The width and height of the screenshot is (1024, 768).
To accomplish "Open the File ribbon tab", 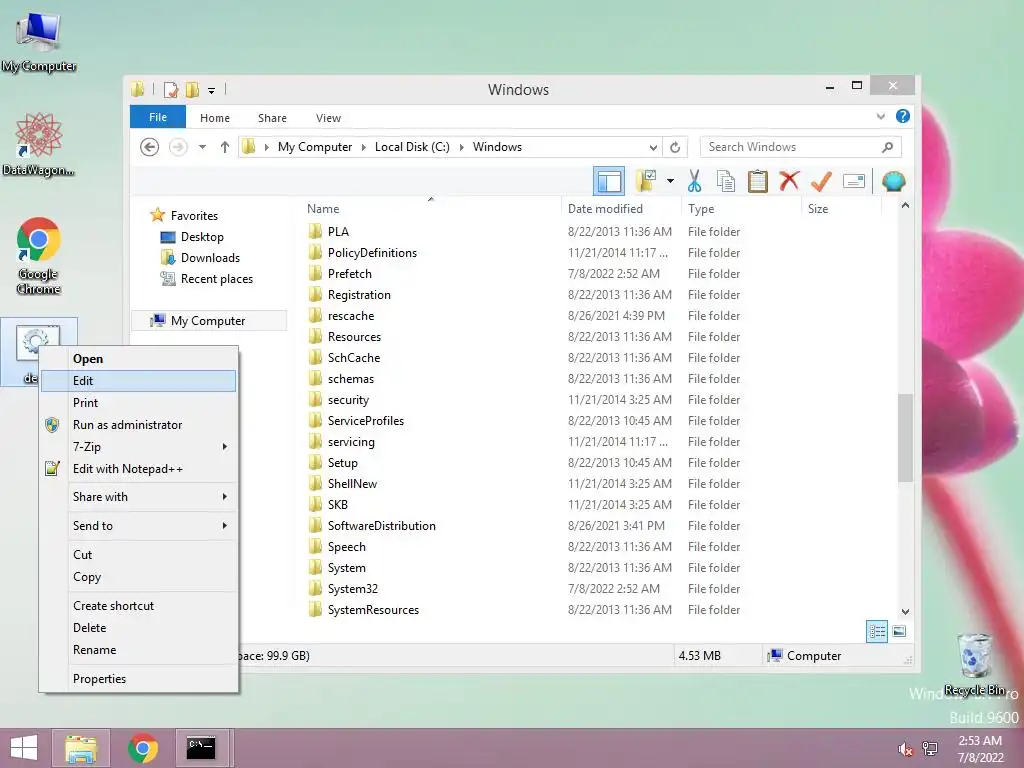I will 158,117.
